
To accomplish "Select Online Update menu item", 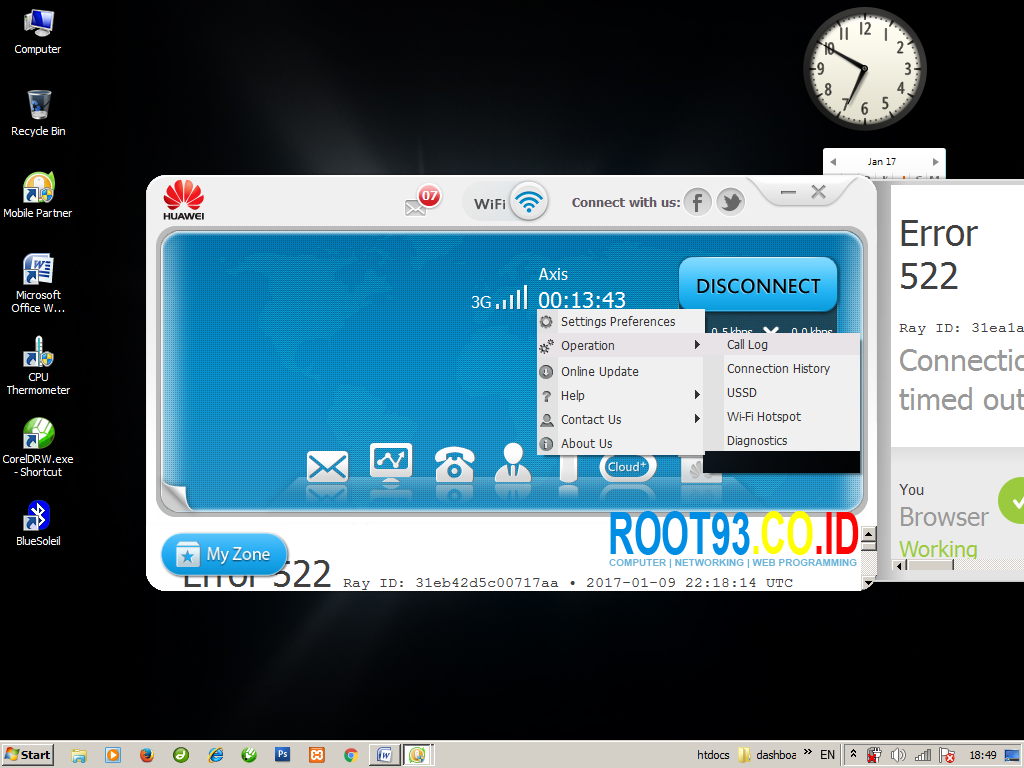I will (620, 372).
